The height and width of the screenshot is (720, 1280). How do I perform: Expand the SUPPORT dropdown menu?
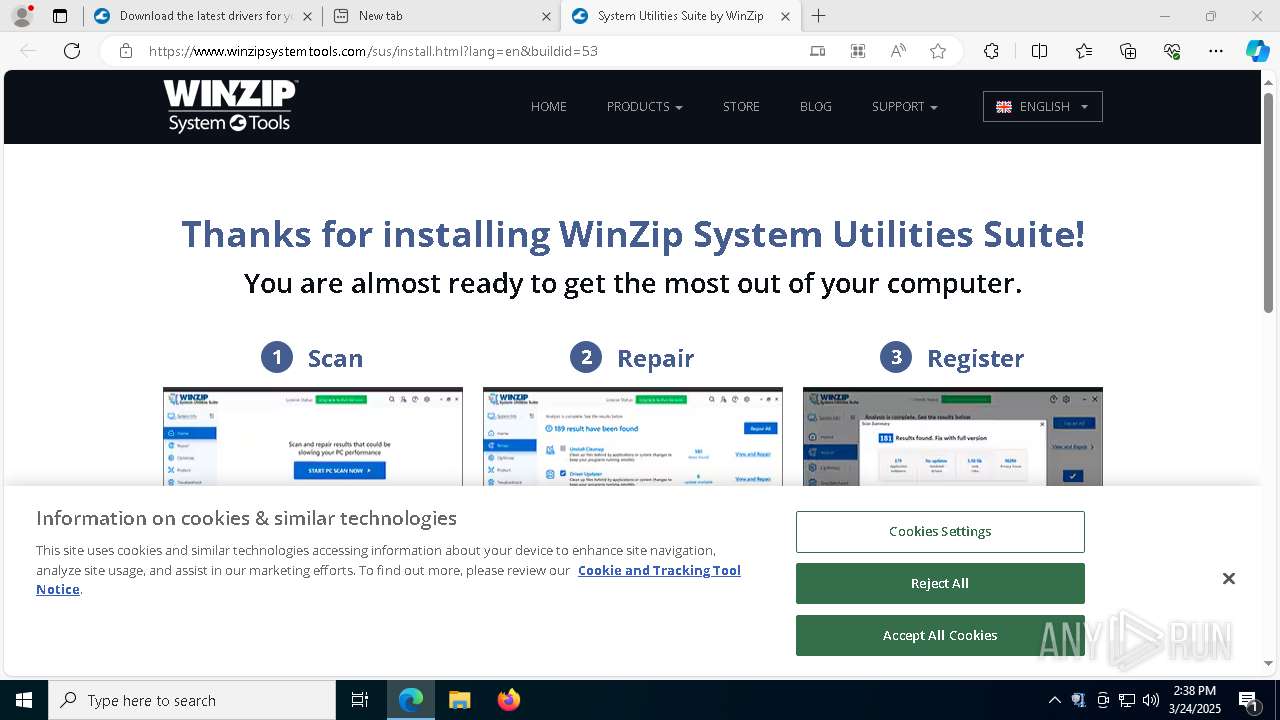pos(905,106)
